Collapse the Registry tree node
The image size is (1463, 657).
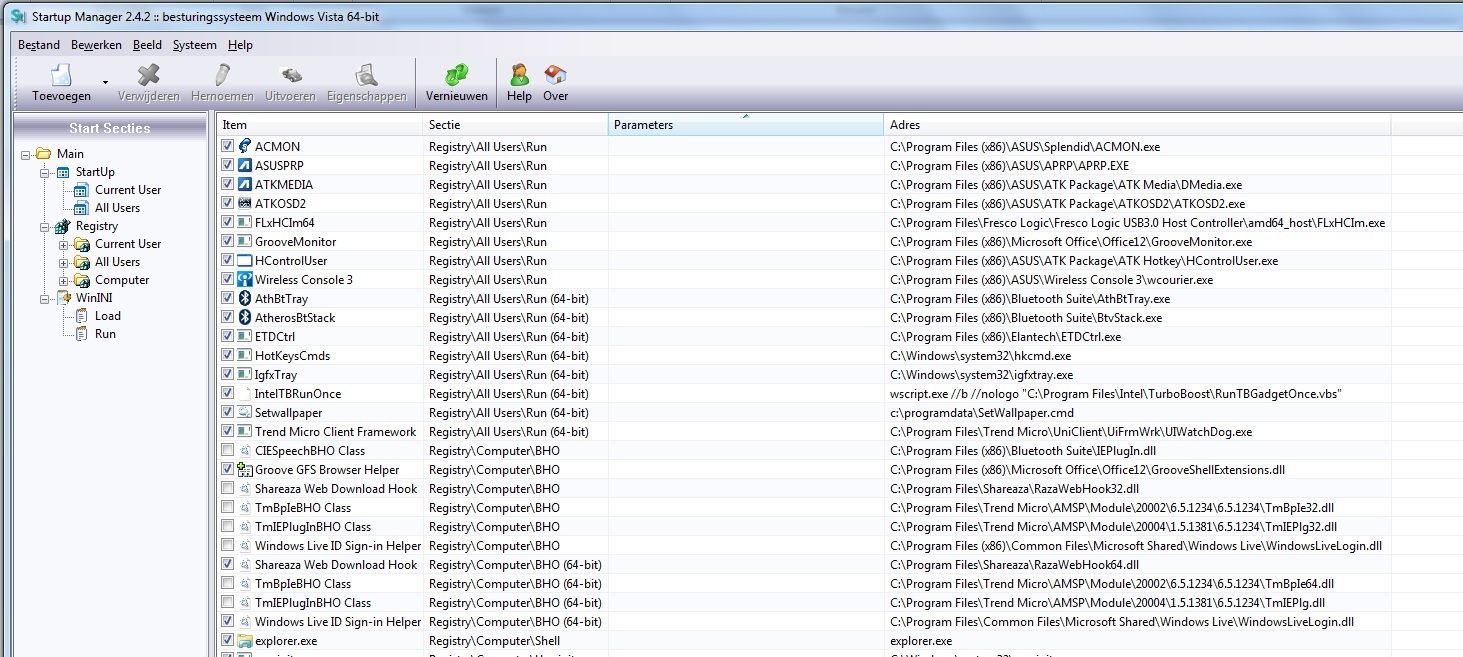[x=45, y=226]
